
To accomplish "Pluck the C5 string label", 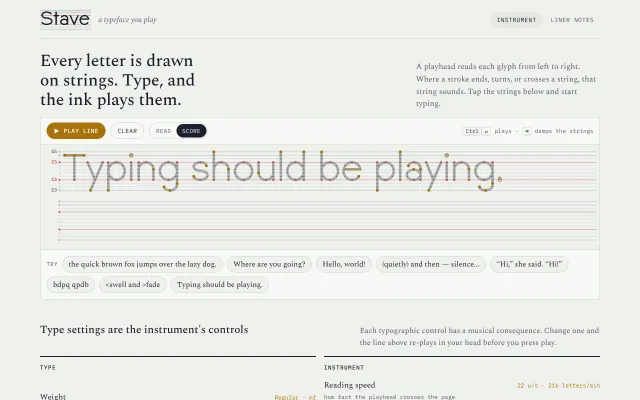I will click(x=54, y=162).
